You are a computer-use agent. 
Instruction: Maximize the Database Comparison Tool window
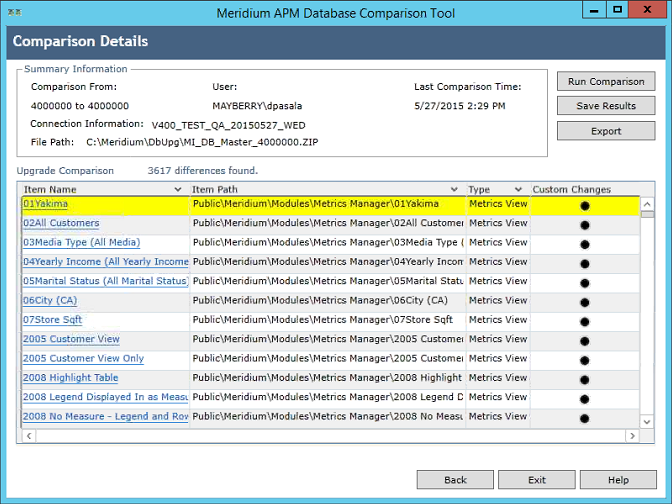(617, 9)
